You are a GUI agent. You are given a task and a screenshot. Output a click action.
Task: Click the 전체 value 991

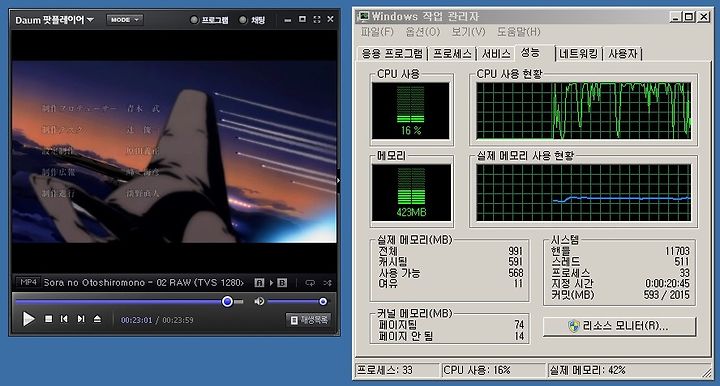516,251
